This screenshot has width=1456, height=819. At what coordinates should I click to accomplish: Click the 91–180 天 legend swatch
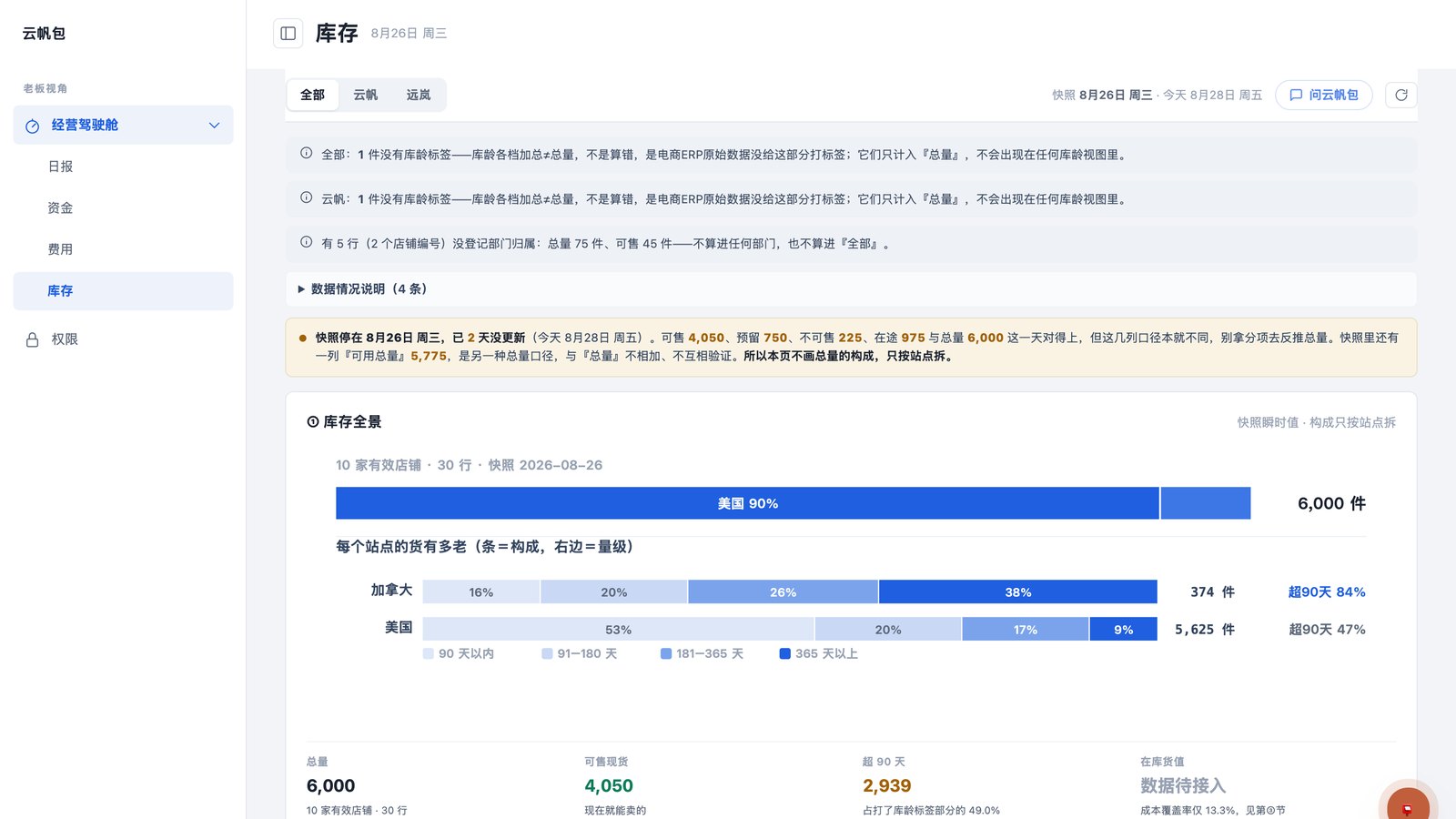coord(547,653)
